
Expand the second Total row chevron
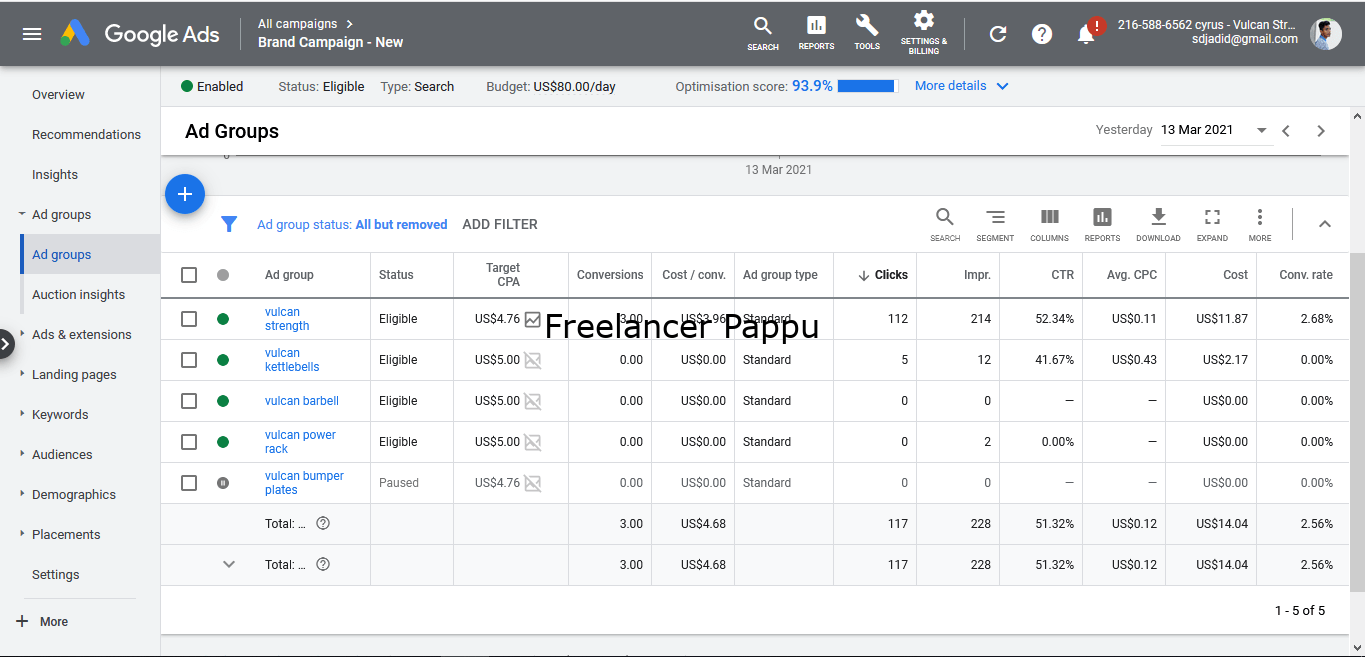tap(229, 564)
